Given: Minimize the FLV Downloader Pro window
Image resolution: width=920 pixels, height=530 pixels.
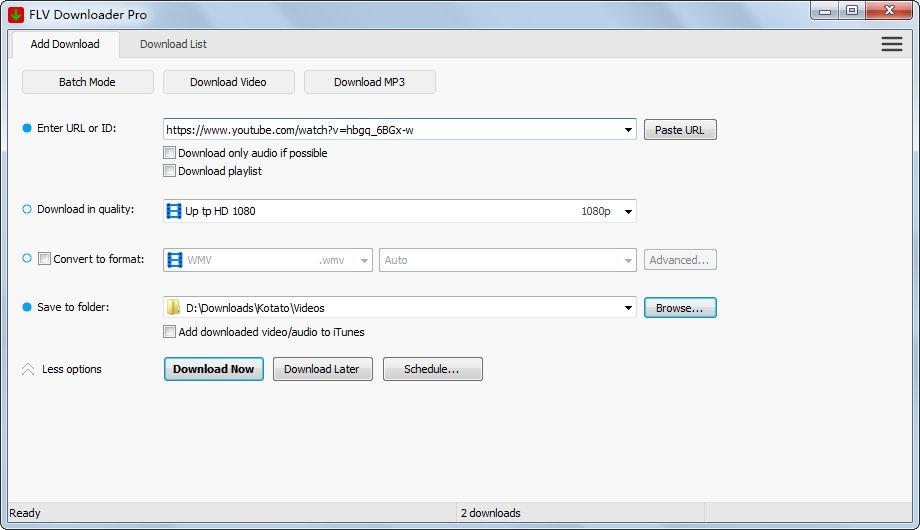Looking at the screenshot, I should (x=824, y=11).
